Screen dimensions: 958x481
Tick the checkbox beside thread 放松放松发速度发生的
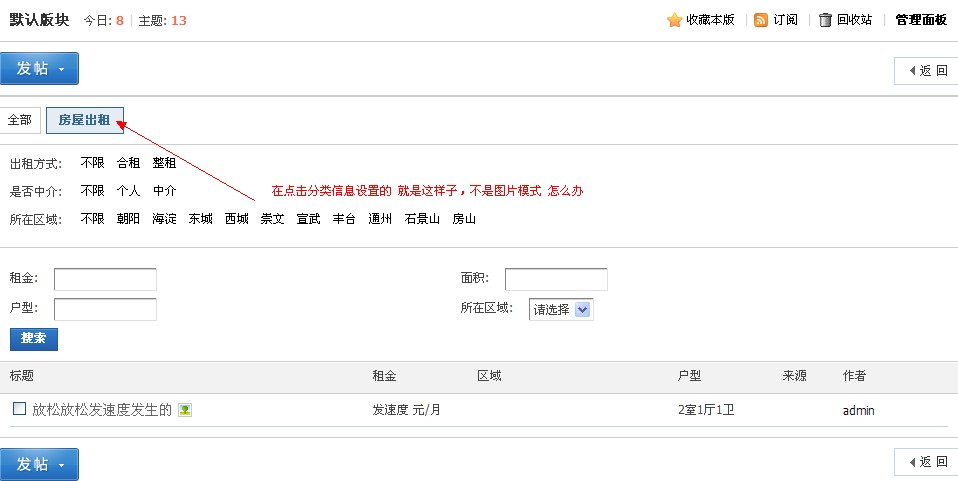coord(19,408)
